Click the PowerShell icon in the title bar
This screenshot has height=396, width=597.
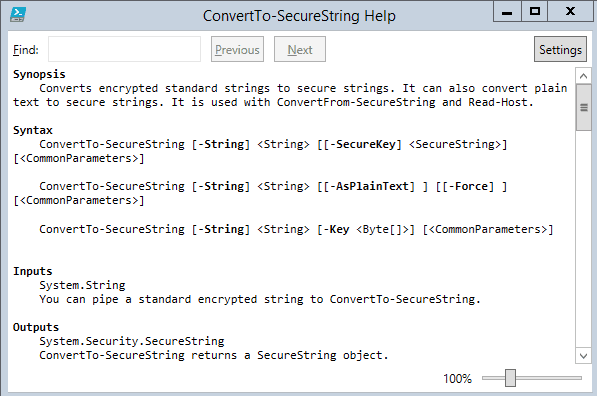[18, 15]
